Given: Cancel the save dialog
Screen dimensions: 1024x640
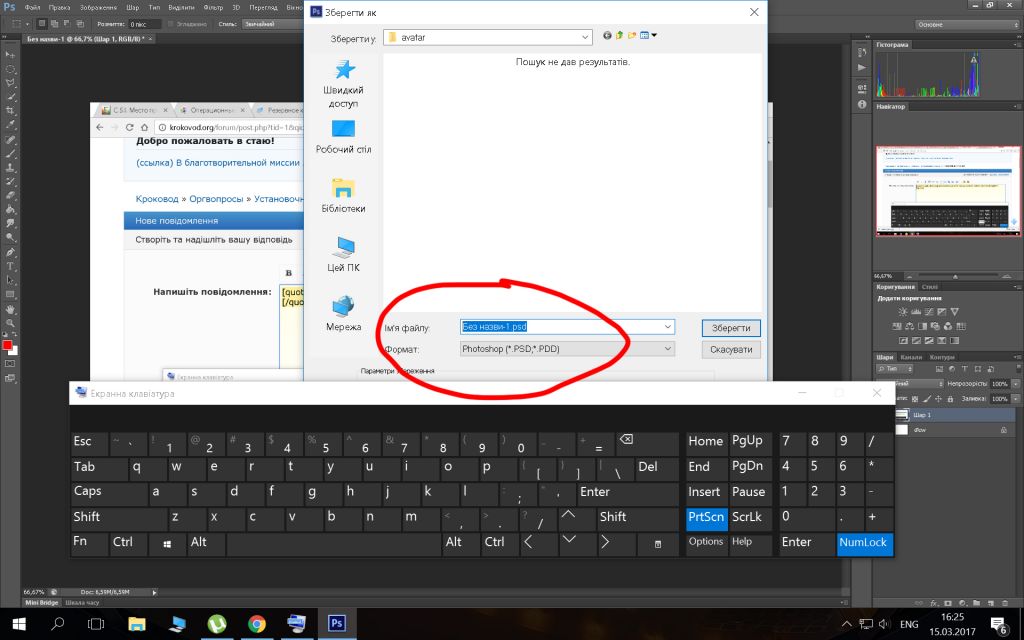Looking at the screenshot, I should (730, 350).
